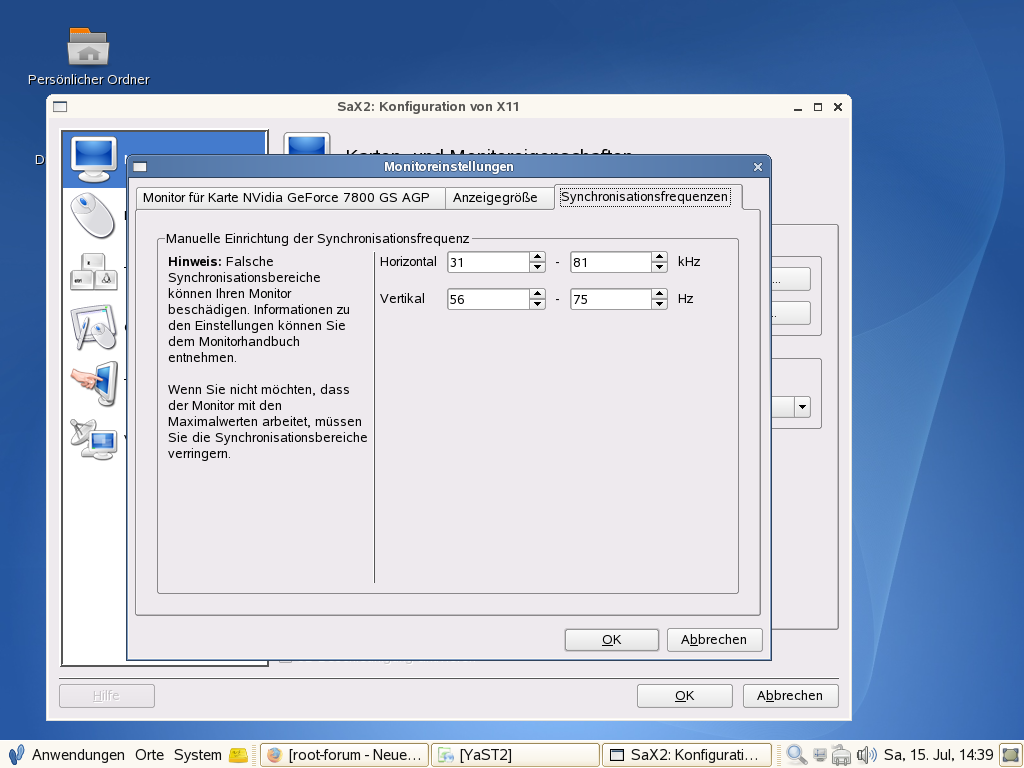Click the yellow note icon in panel
1024x768 pixels.
pyautogui.click(x=238, y=755)
